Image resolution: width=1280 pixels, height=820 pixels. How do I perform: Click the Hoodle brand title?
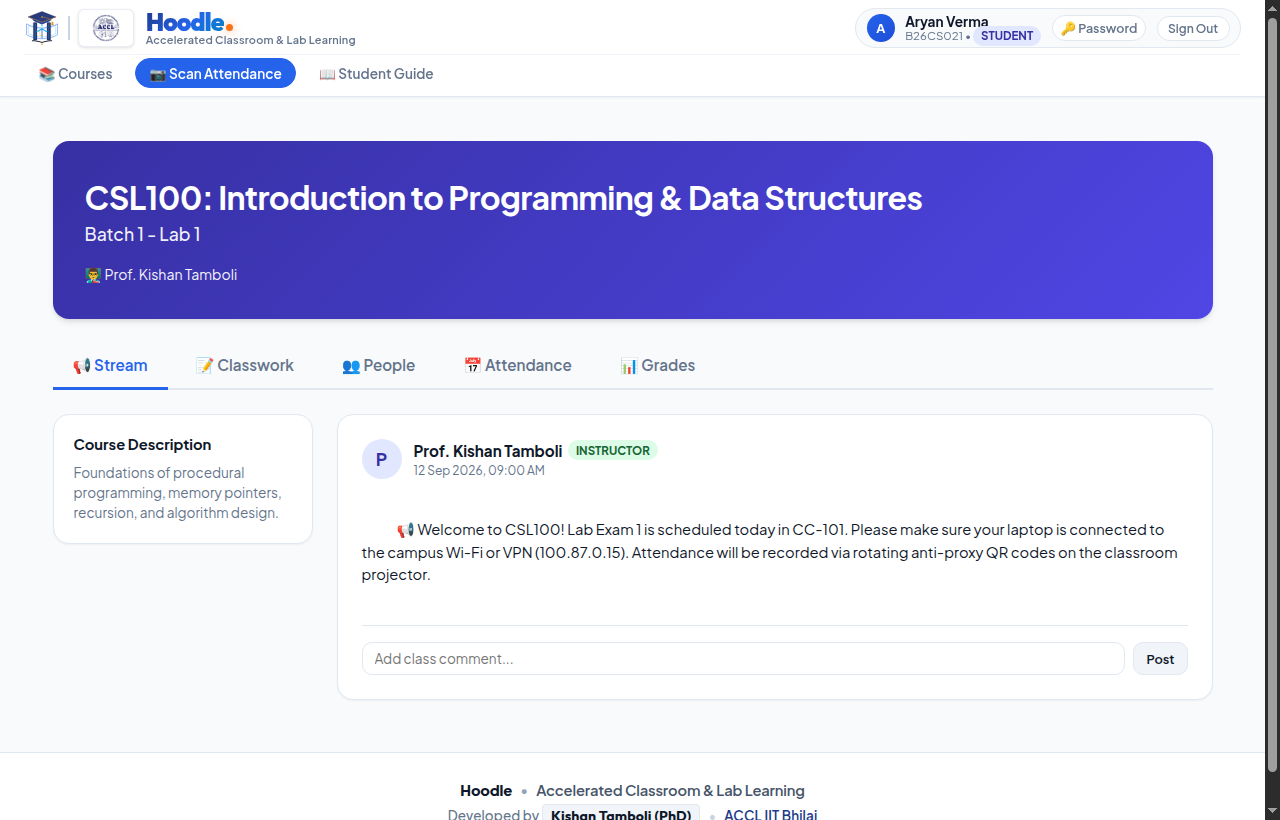tap(190, 22)
